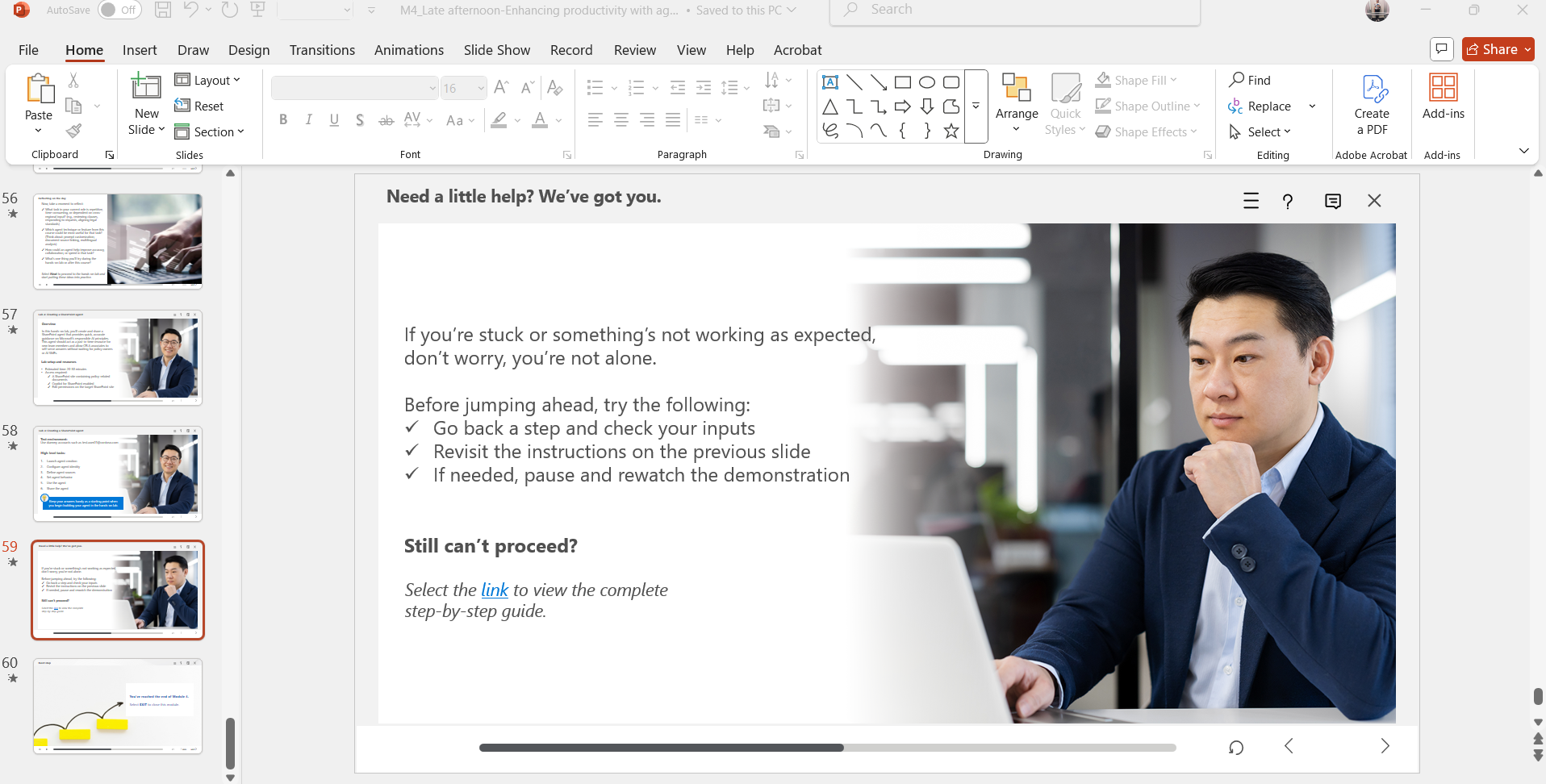Screen dimensions: 1546x784
Task: Click Decrease Font Size icon
Action: pos(528,87)
